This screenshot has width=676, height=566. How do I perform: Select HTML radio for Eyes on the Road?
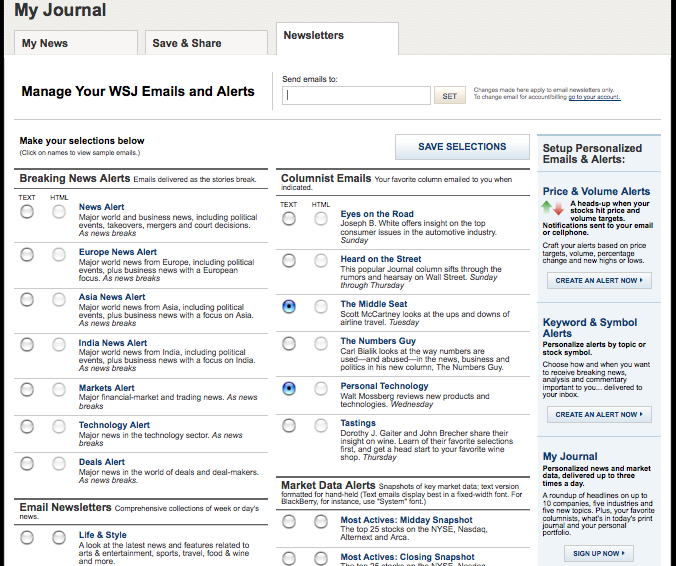(x=321, y=219)
